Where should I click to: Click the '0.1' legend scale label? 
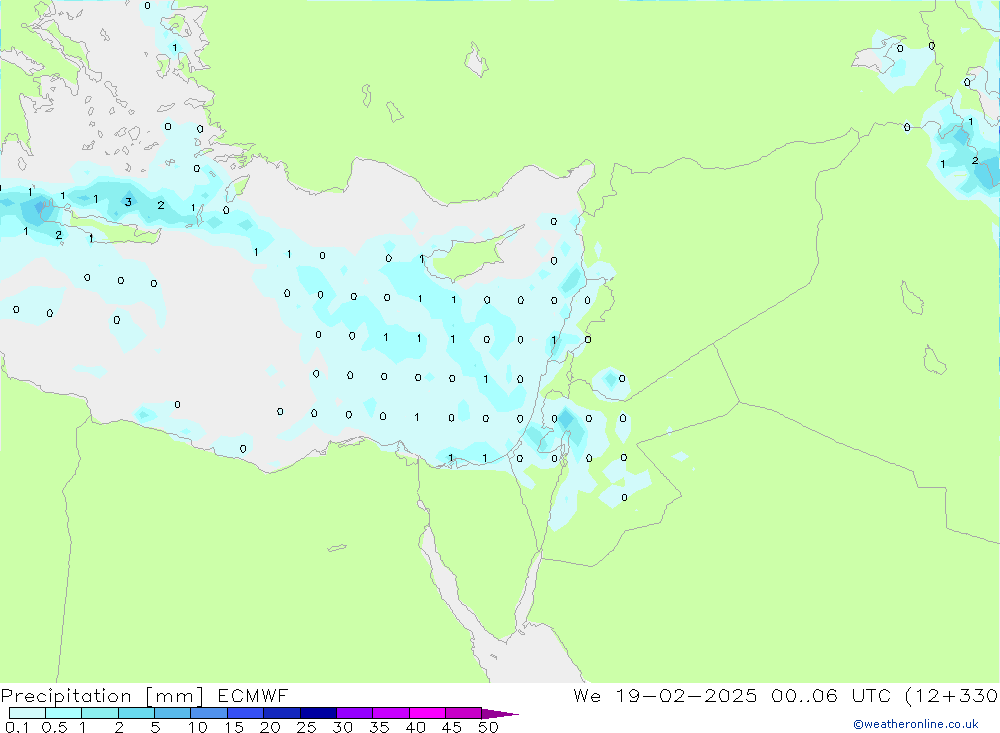(17, 727)
